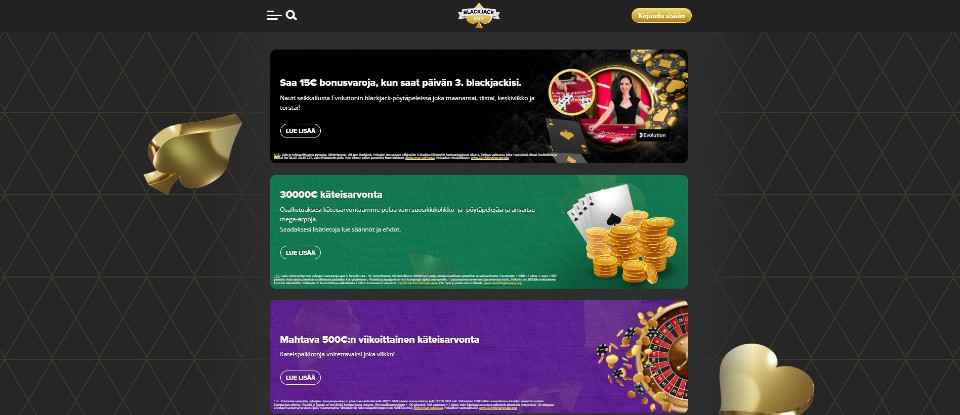Viewport: 960px width, 415px height.
Task: Click the golden heart decoration at bottom right
Action: [765, 379]
